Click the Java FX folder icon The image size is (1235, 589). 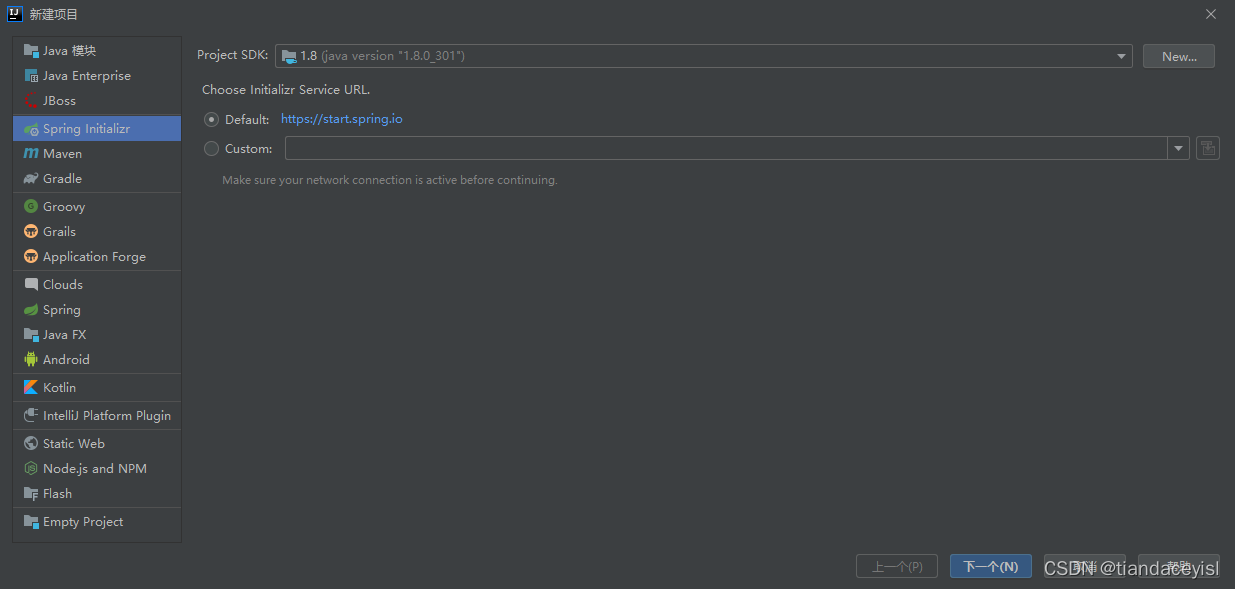(31, 335)
